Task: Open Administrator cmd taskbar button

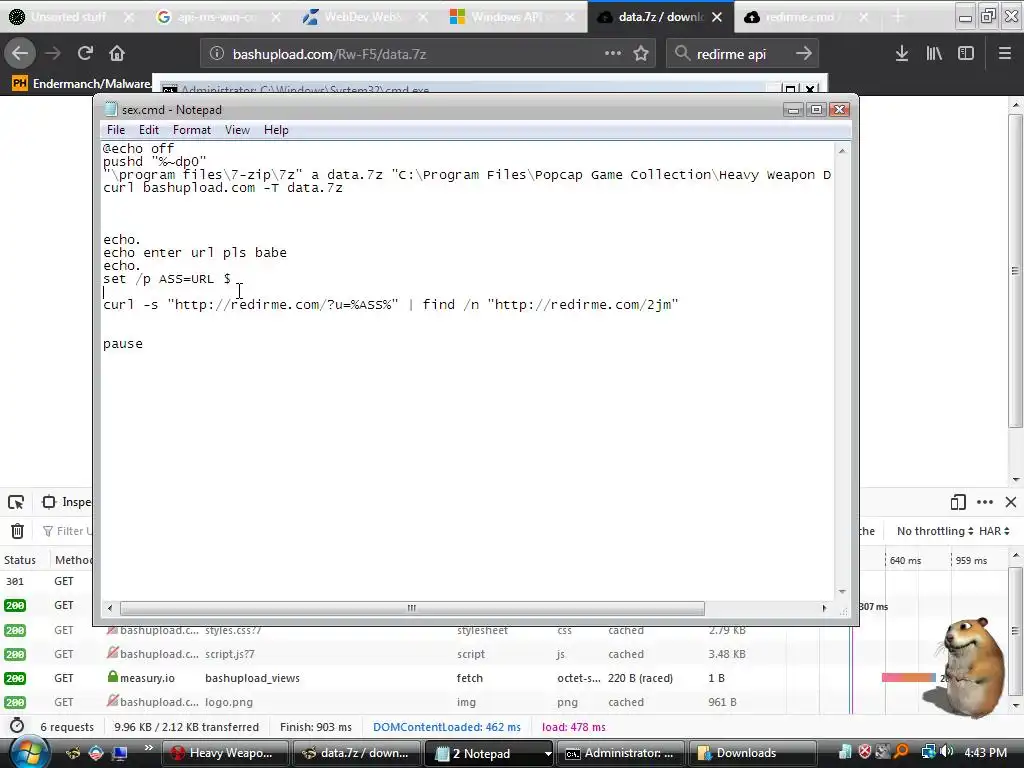Action: click(620, 753)
